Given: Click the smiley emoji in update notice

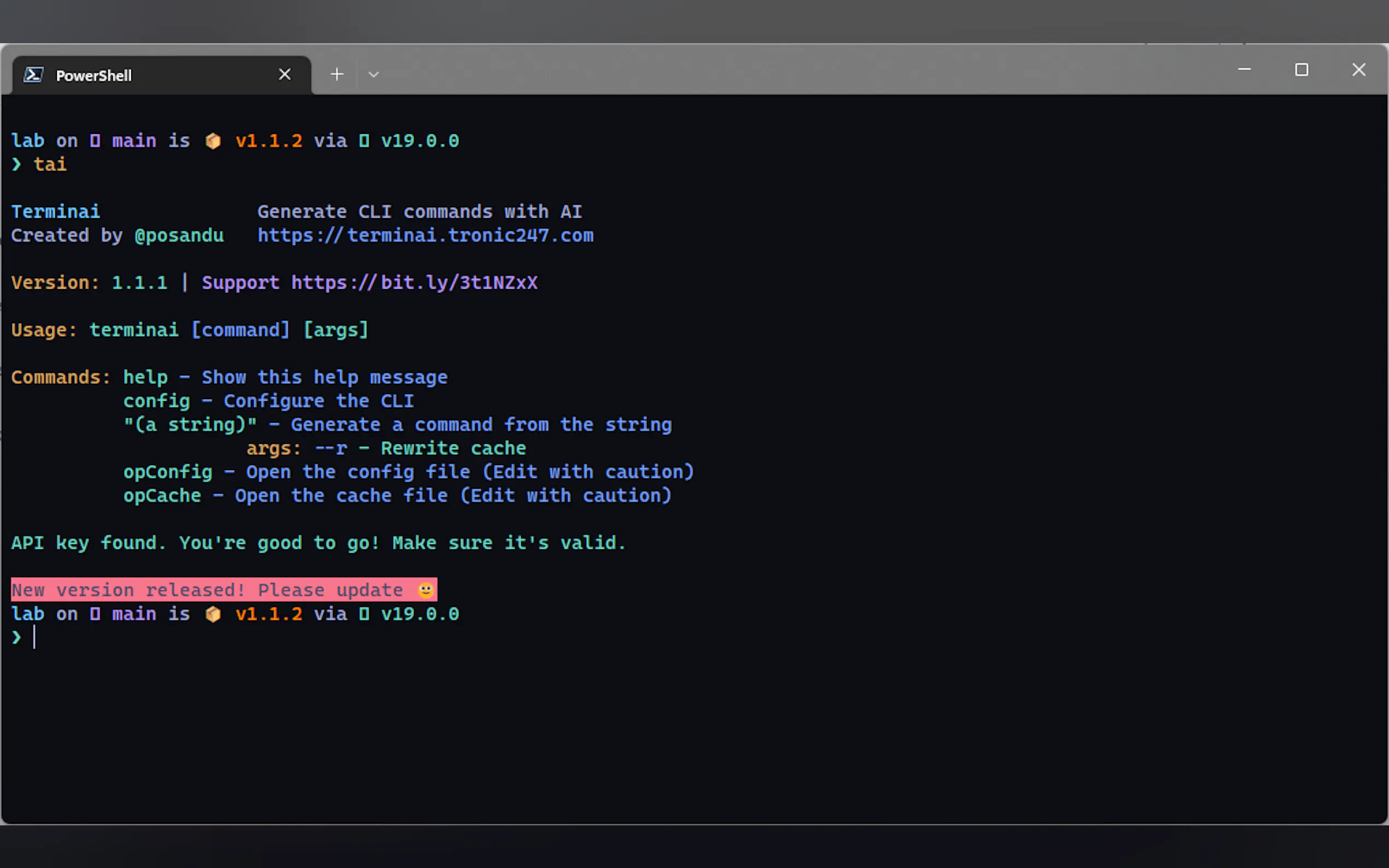Looking at the screenshot, I should click(x=425, y=590).
